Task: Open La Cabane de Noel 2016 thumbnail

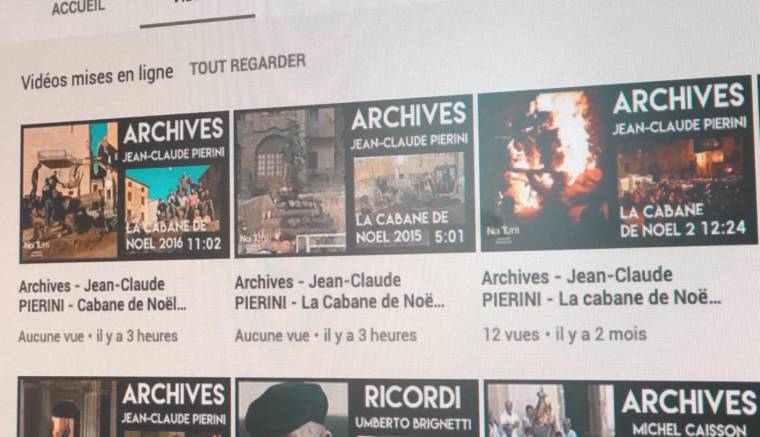Action: (125, 187)
